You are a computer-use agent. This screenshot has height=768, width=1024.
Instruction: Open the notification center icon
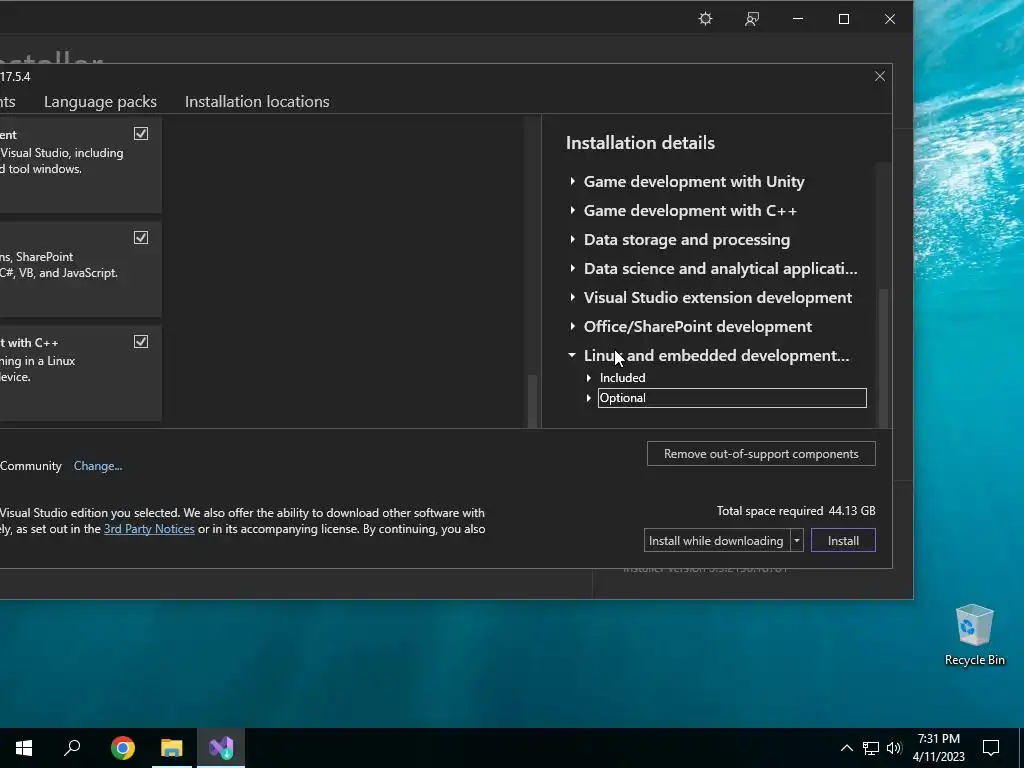pos(991,748)
